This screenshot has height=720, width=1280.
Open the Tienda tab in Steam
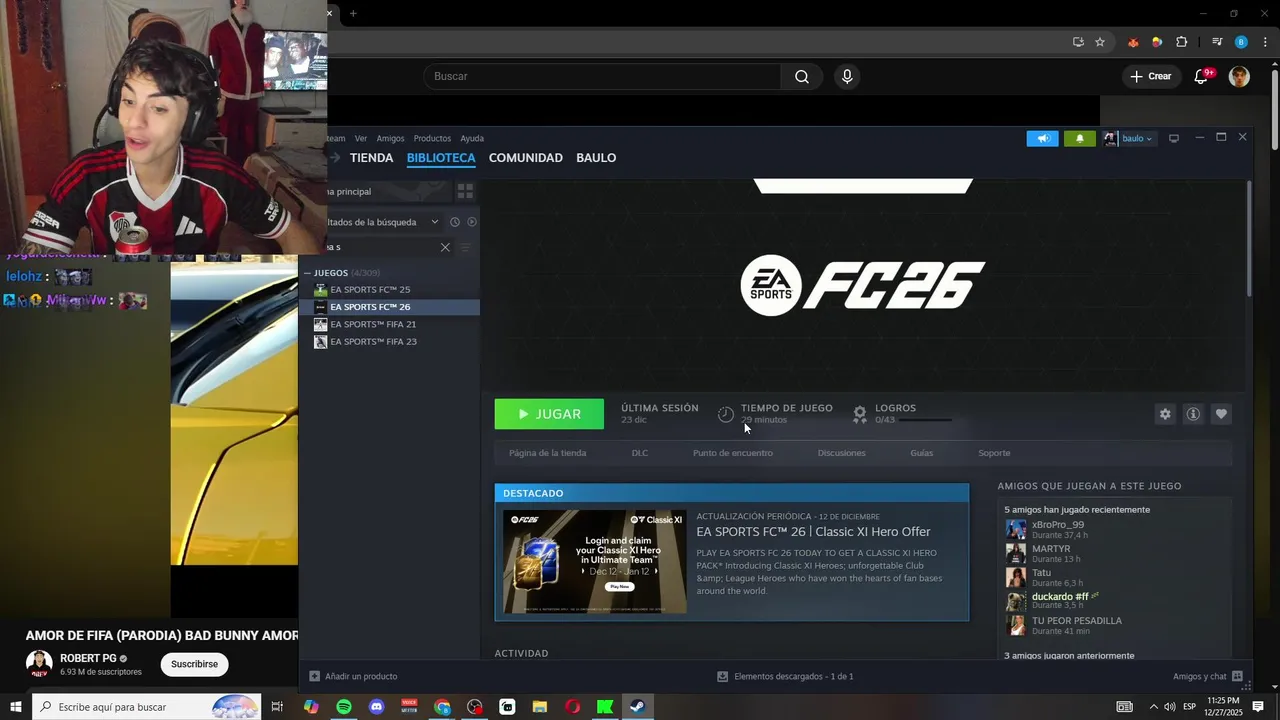pos(371,158)
